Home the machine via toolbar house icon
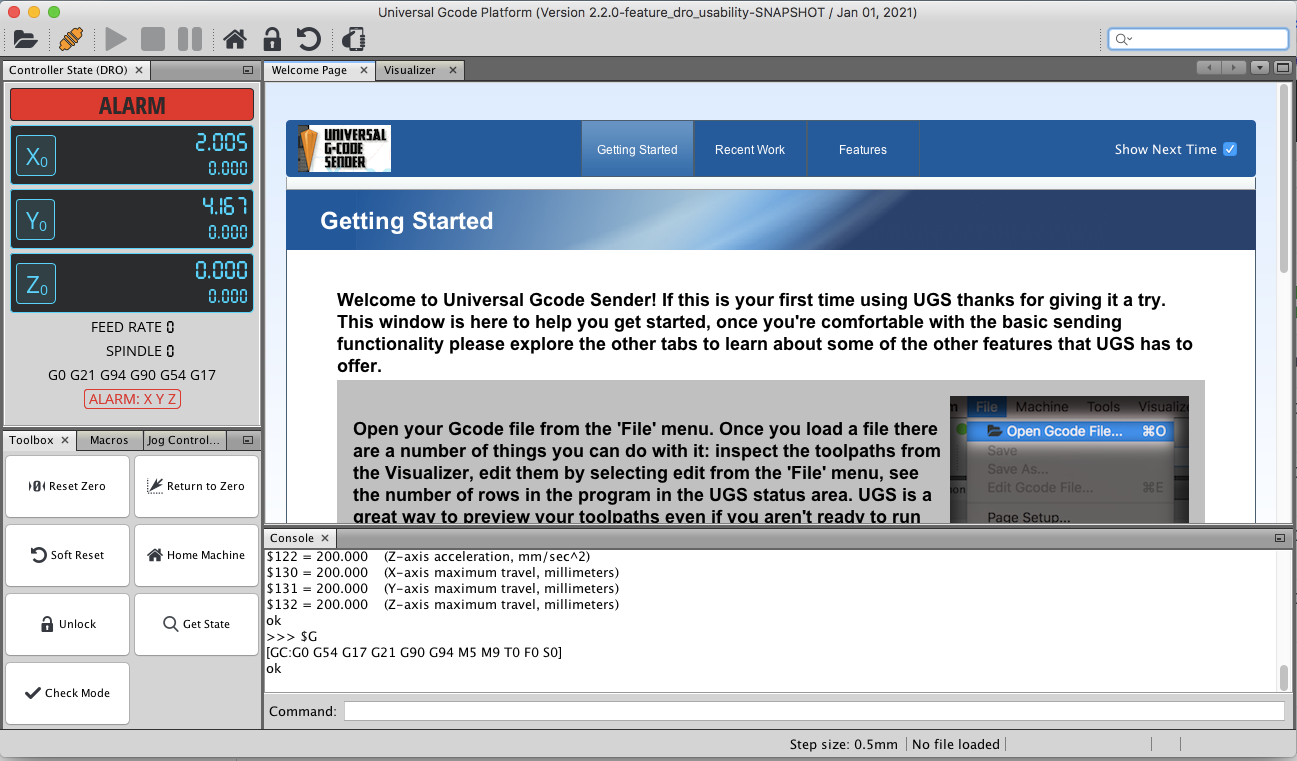The width and height of the screenshot is (1297, 761). (235, 40)
